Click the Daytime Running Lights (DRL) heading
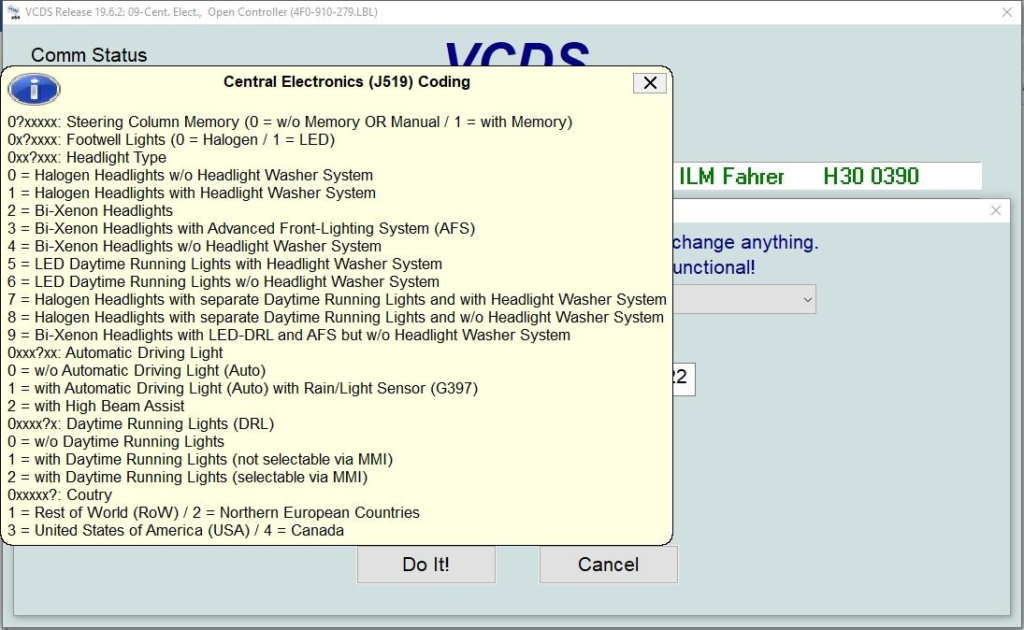The width and height of the screenshot is (1024, 630). [x=140, y=424]
